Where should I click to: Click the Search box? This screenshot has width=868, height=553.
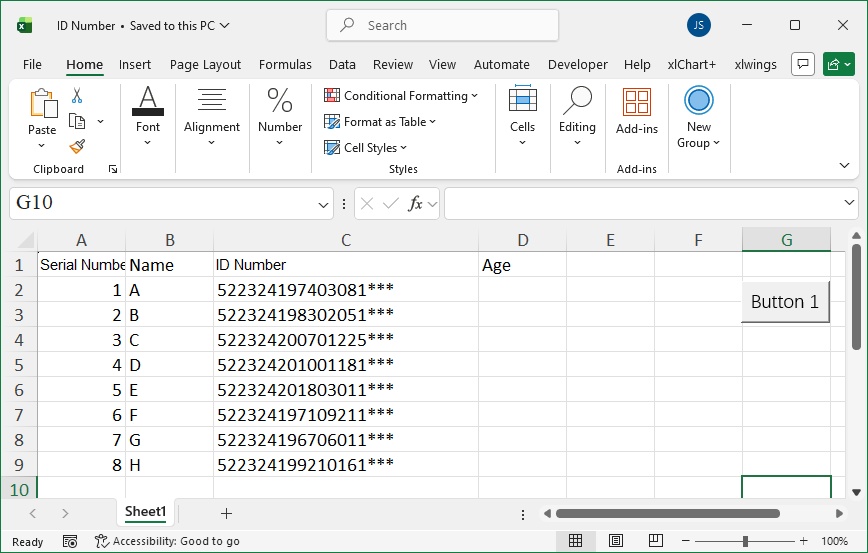tap(442, 25)
